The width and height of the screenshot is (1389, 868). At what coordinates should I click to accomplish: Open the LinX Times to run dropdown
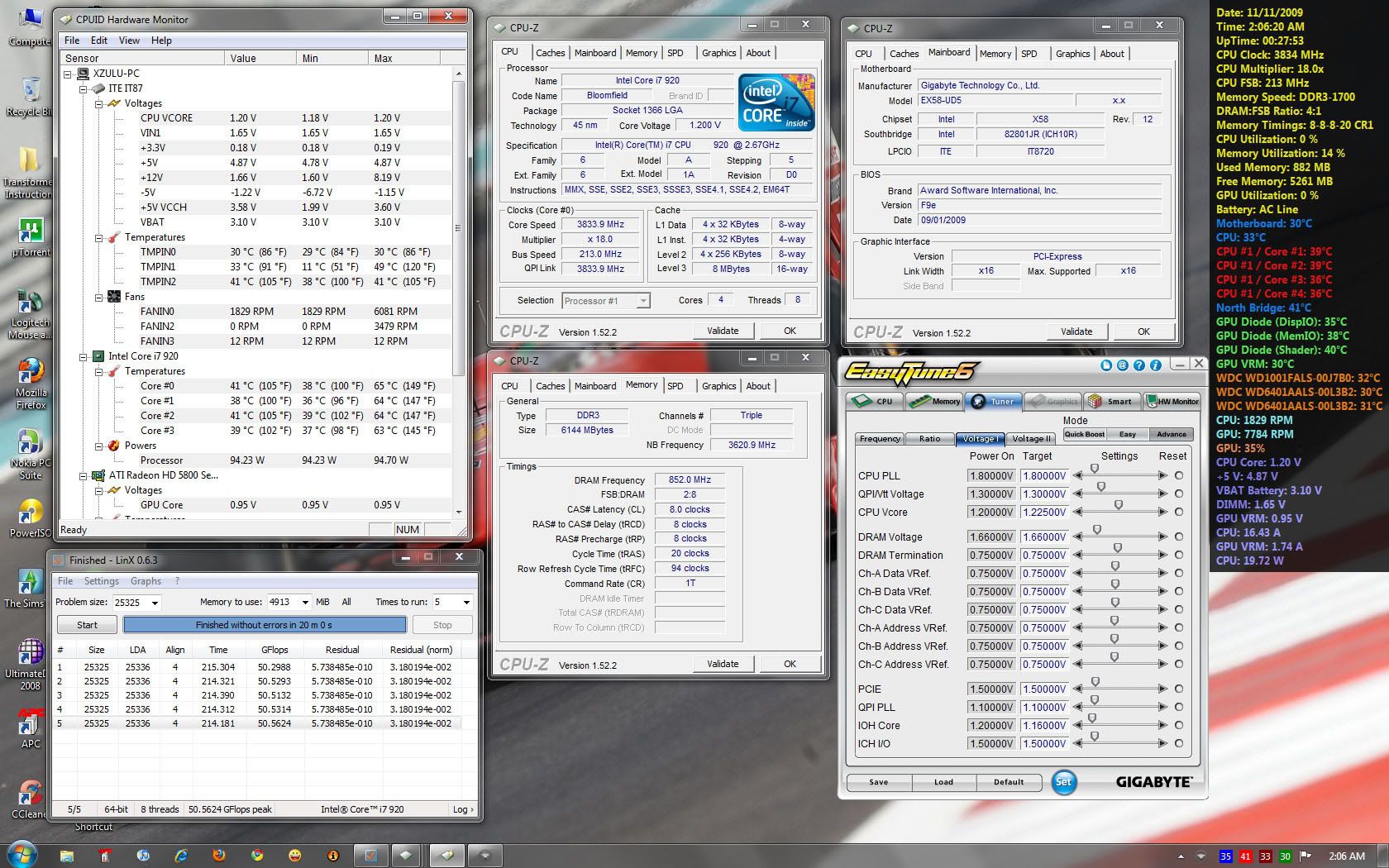(x=466, y=602)
